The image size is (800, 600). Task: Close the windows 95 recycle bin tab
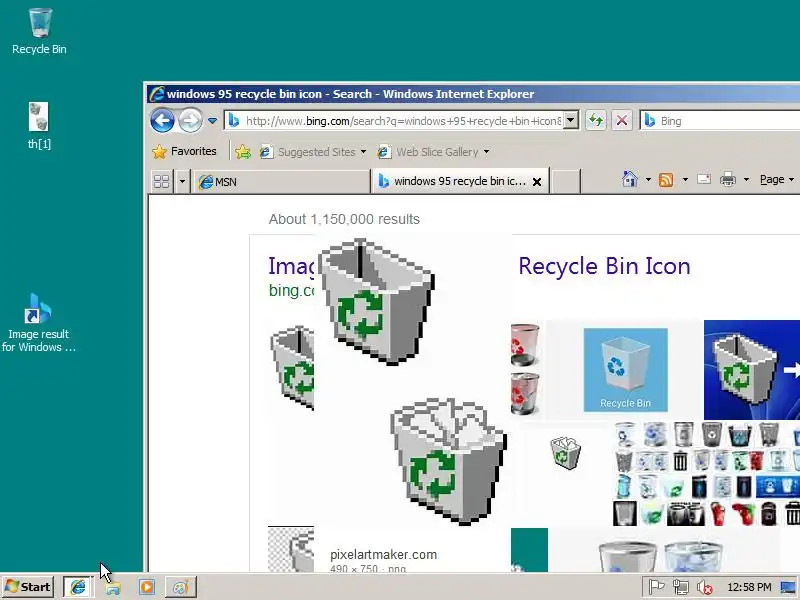pos(537,182)
